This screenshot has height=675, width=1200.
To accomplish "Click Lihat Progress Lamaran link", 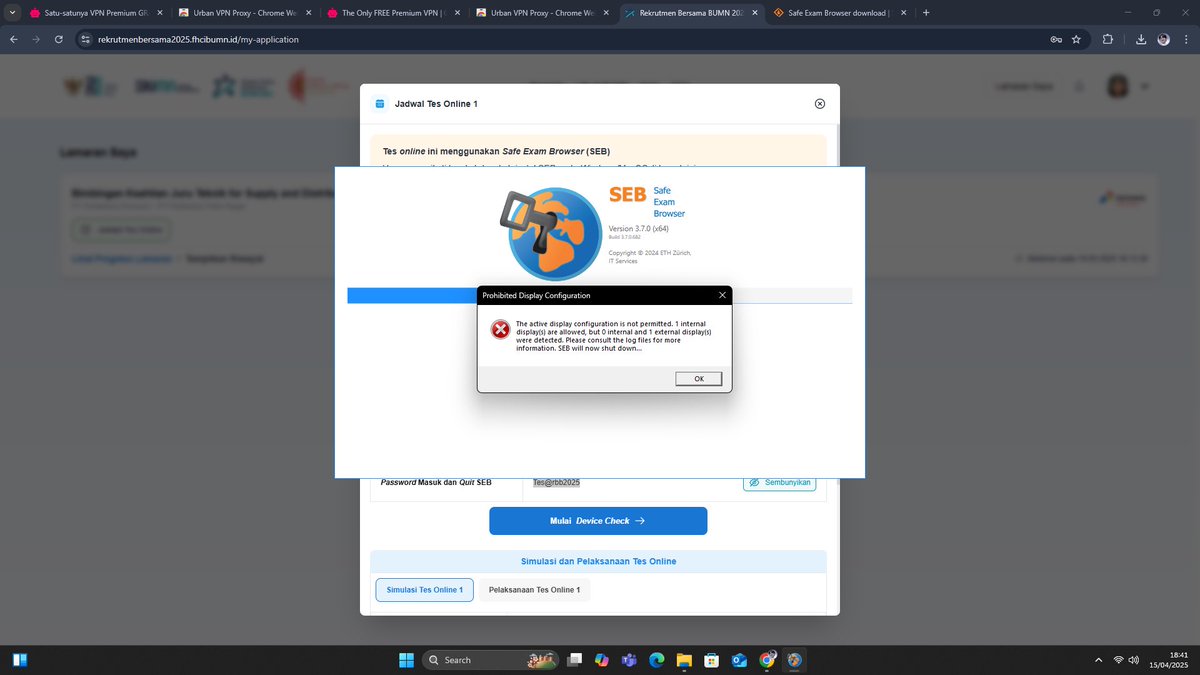I will coord(124,258).
